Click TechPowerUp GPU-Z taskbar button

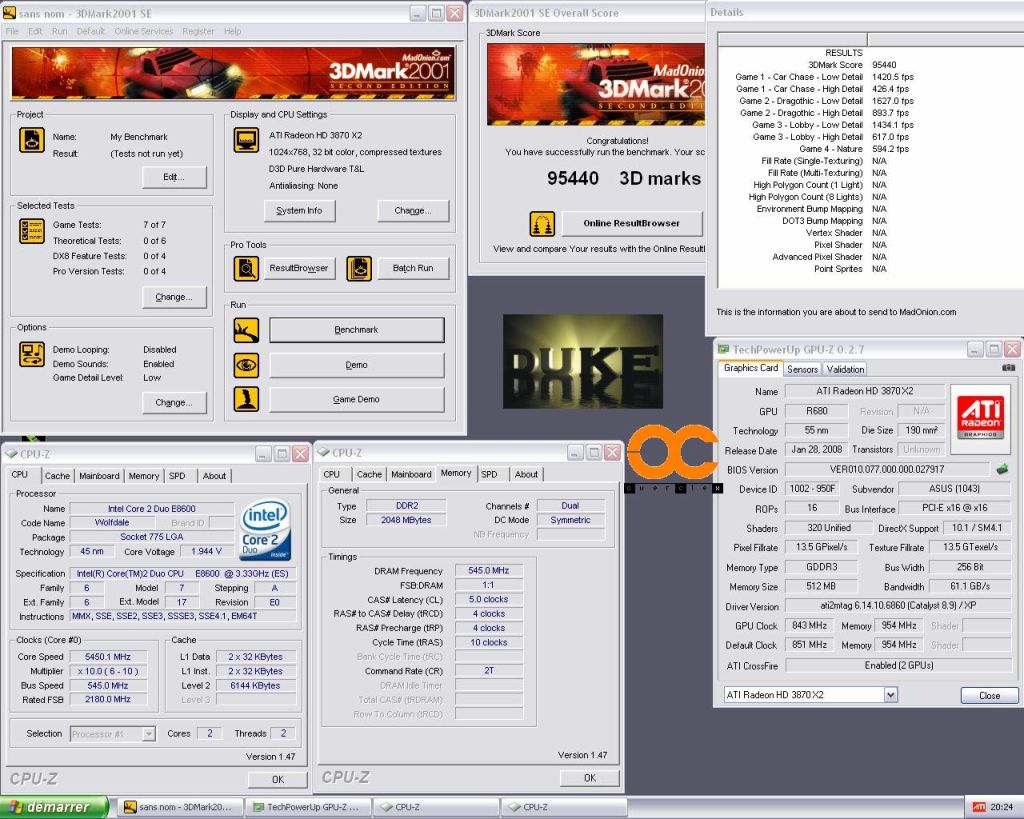(x=308, y=807)
